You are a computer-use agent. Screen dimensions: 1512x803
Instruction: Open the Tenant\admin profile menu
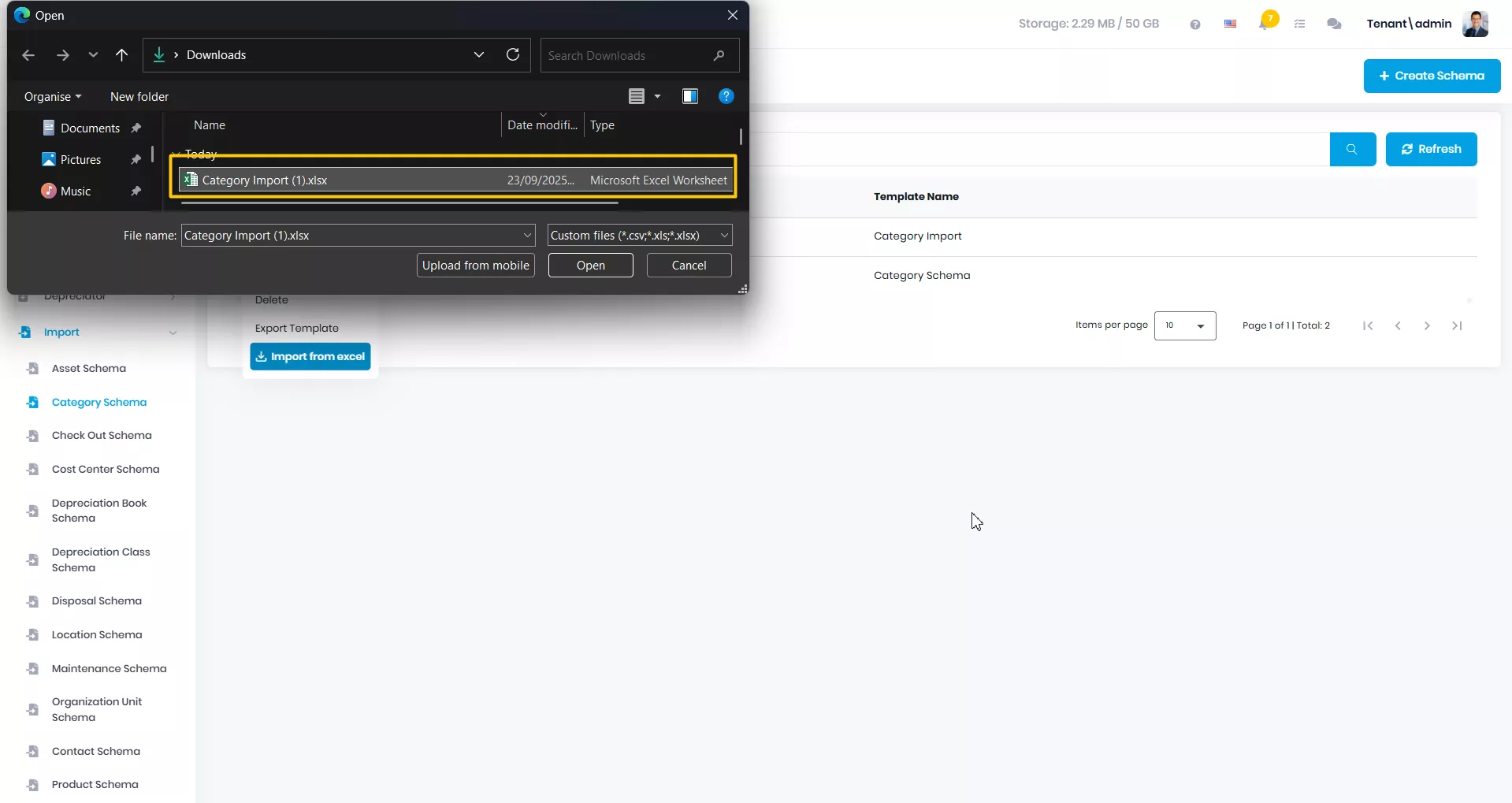[x=1427, y=24]
